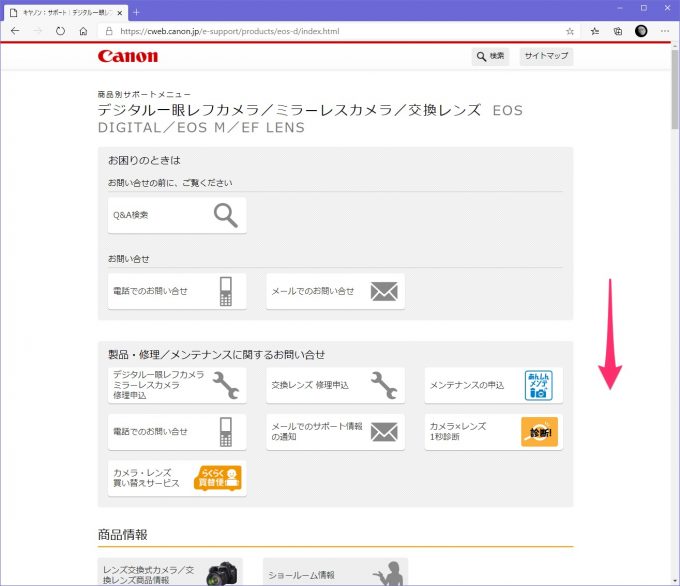Select the Canon support browser tab

click(x=66, y=13)
